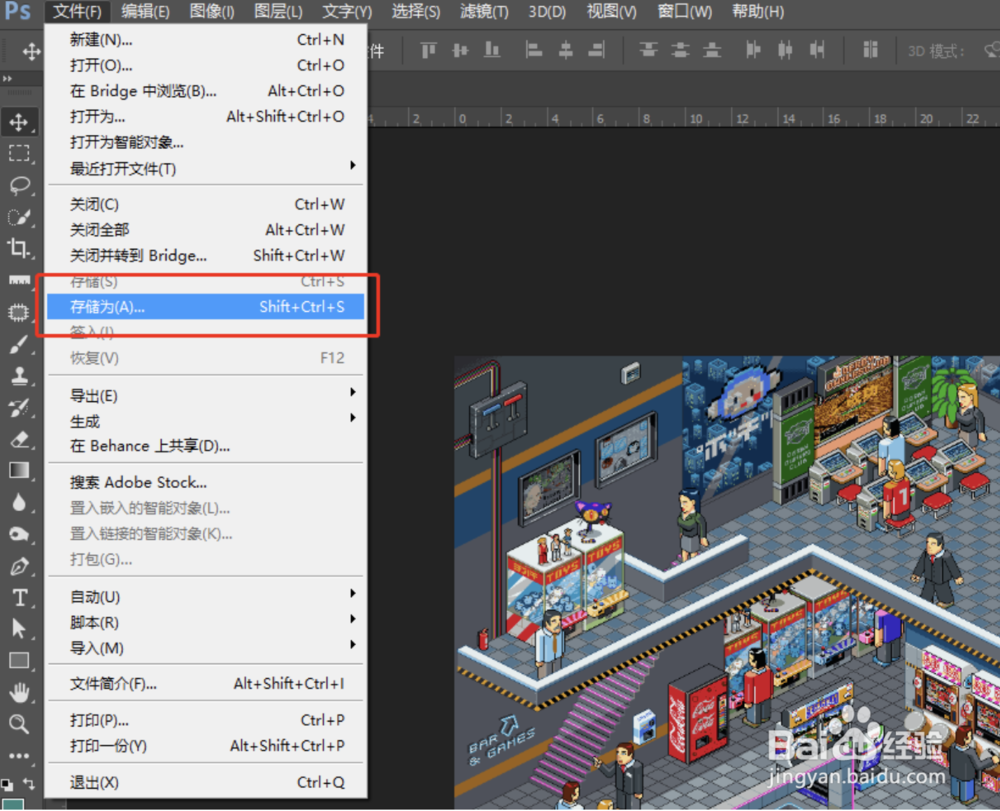
Task: Select the Ruler measurement tool
Action: coord(19,280)
